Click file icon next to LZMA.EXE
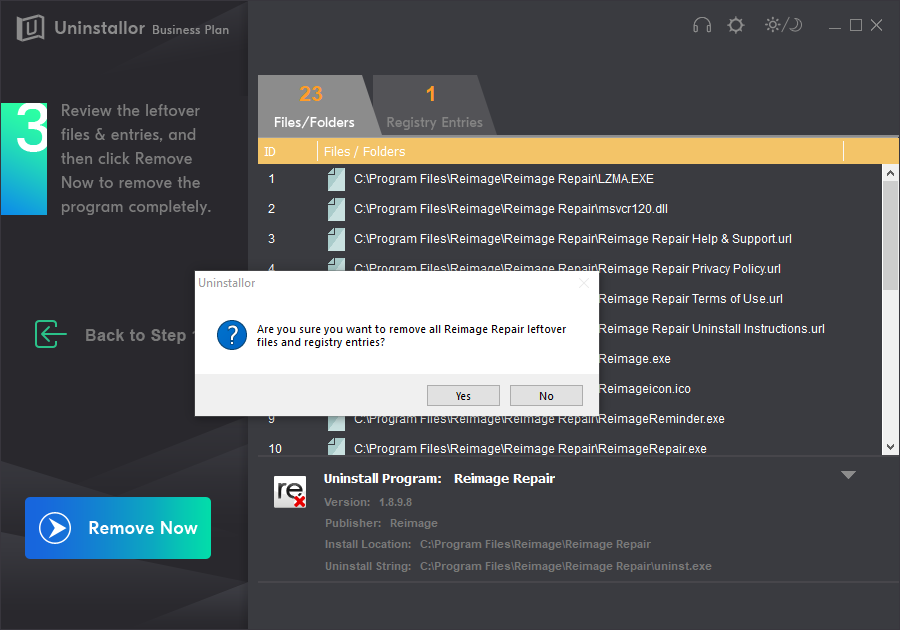The width and height of the screenshot is (900, 630). tap(336, 179)
